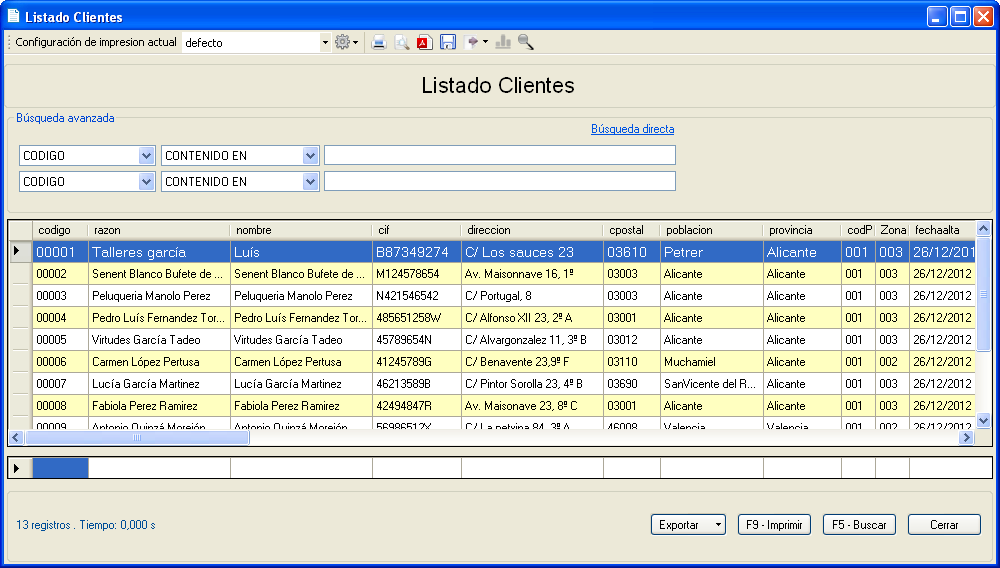The image size is (1000, 568).
Task: Click the printer icon in the toolbar
Action: [379, 42]
